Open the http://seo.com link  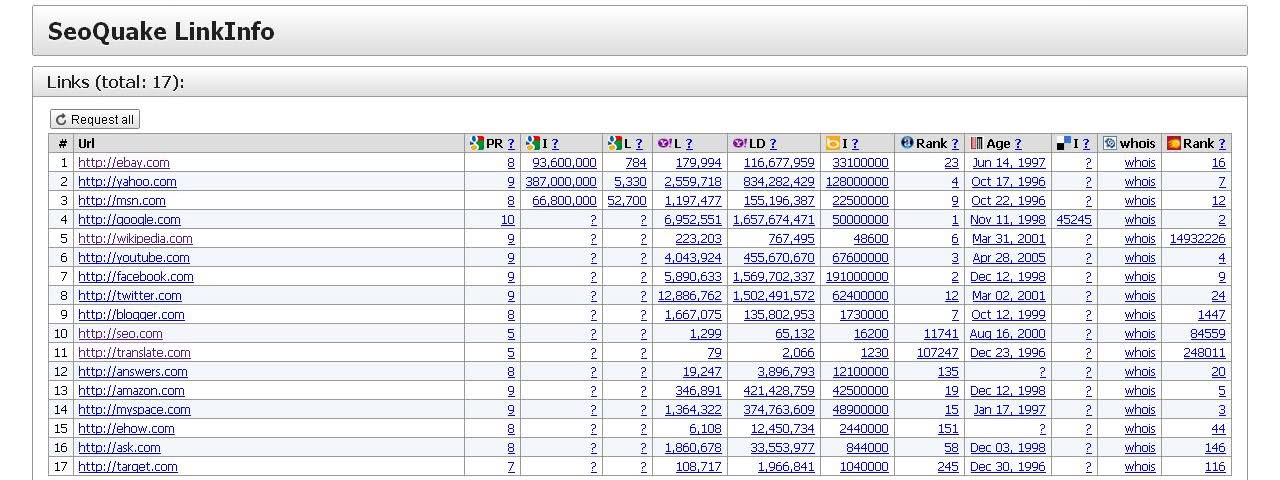[120, 334]
